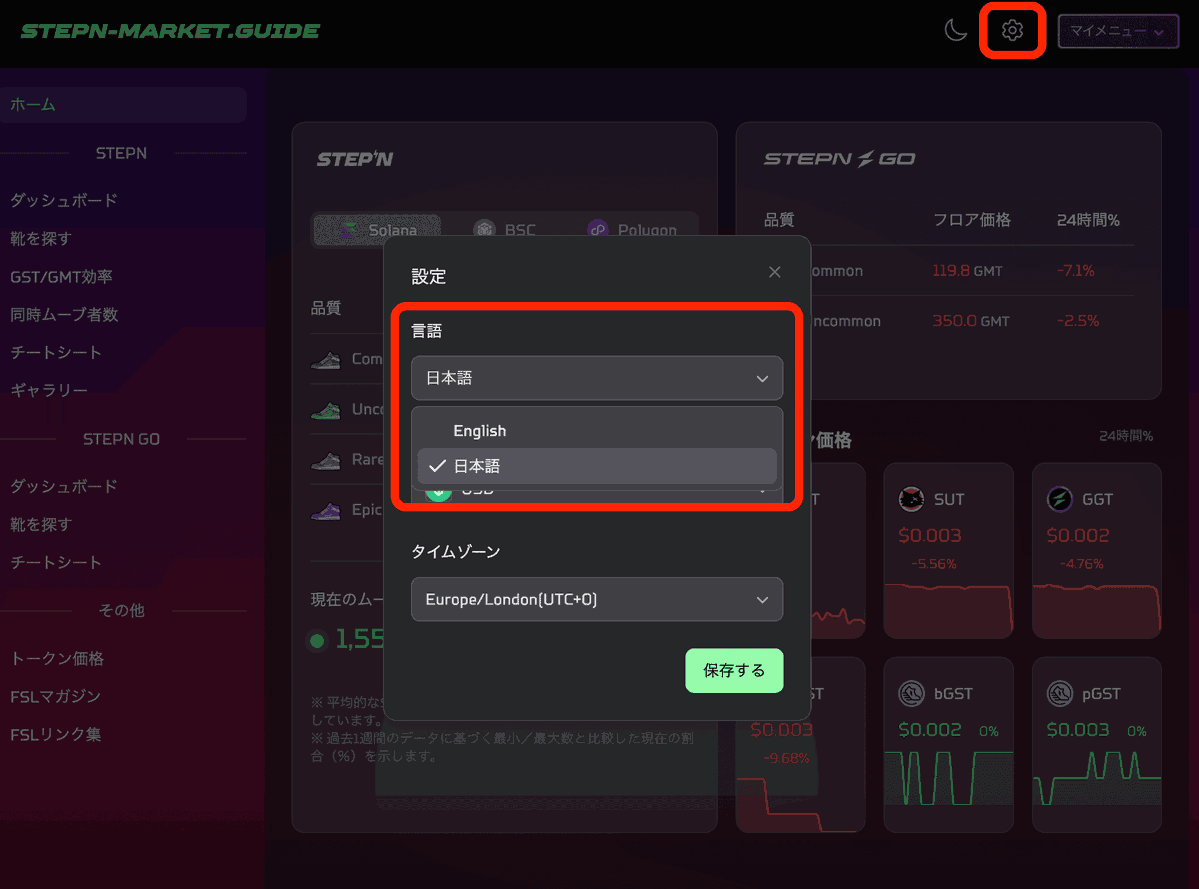Click the Epic purple sneaker icon
Viewport: 1199px width, 889px height.
coord(326,511)
